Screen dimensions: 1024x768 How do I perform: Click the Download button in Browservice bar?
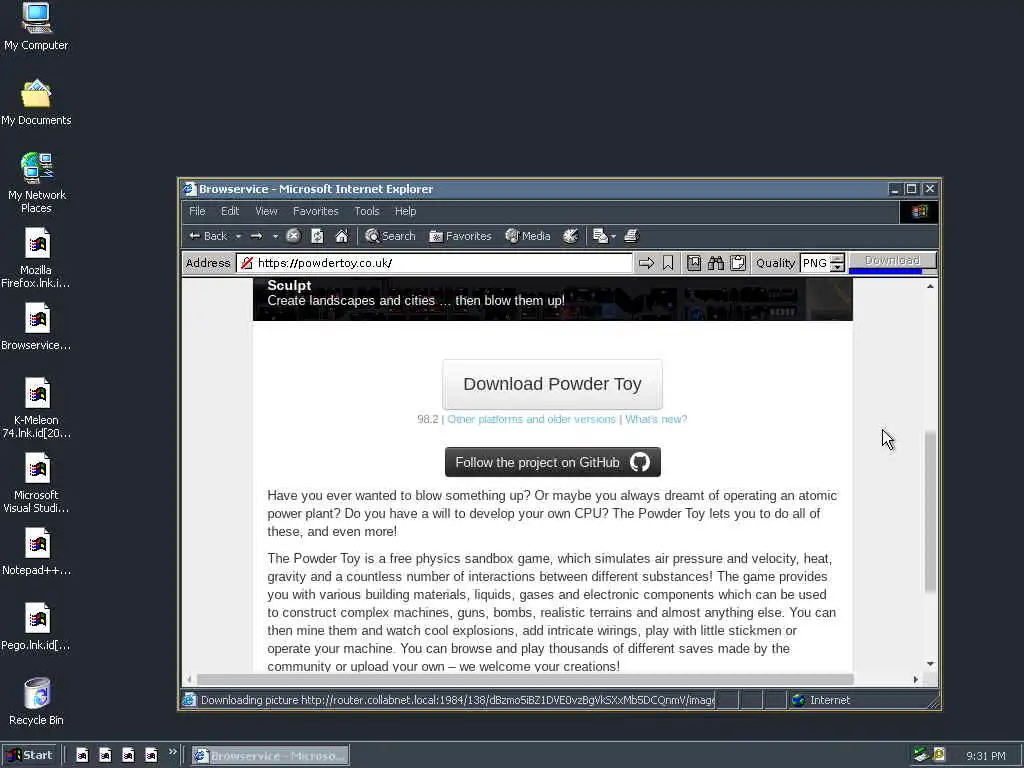(892, 260)
